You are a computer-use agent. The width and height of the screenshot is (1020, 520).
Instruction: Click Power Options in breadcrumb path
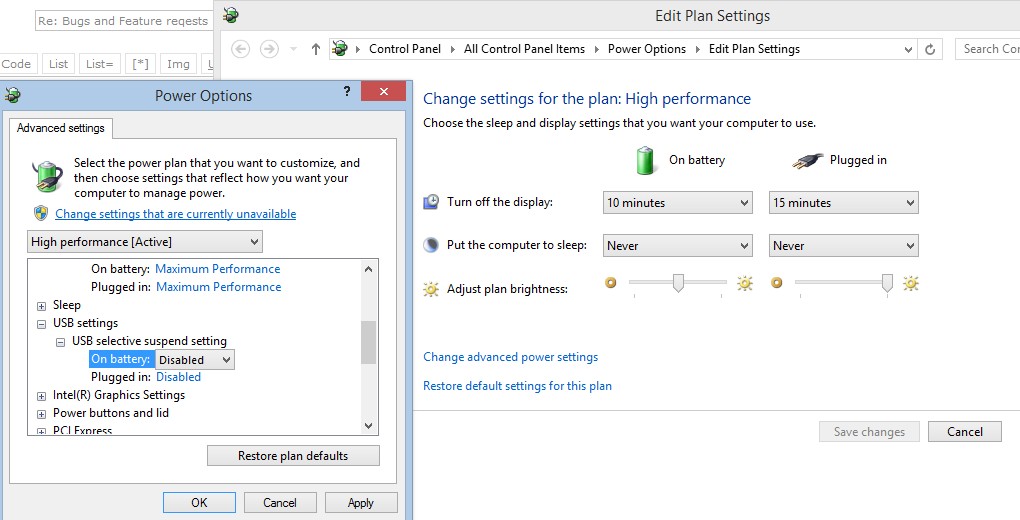click(x=646, y=49)
